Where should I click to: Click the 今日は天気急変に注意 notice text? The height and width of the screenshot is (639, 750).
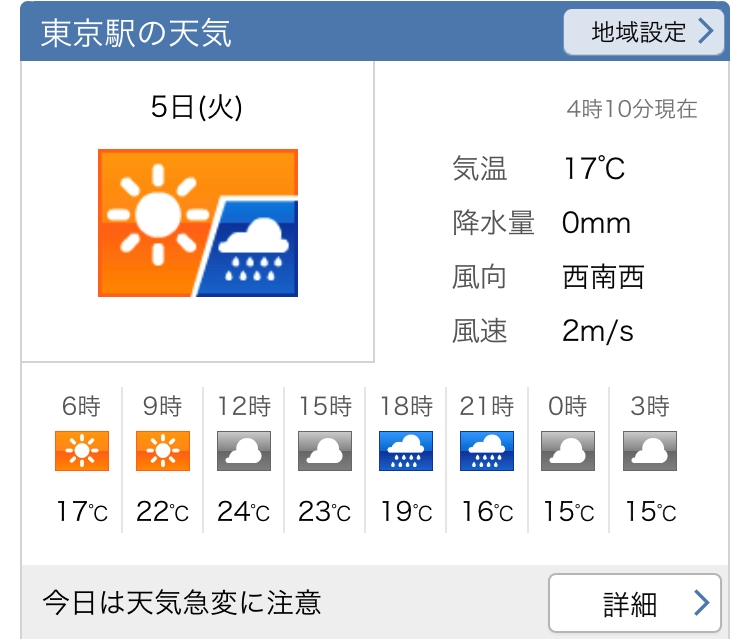[181, 603]
